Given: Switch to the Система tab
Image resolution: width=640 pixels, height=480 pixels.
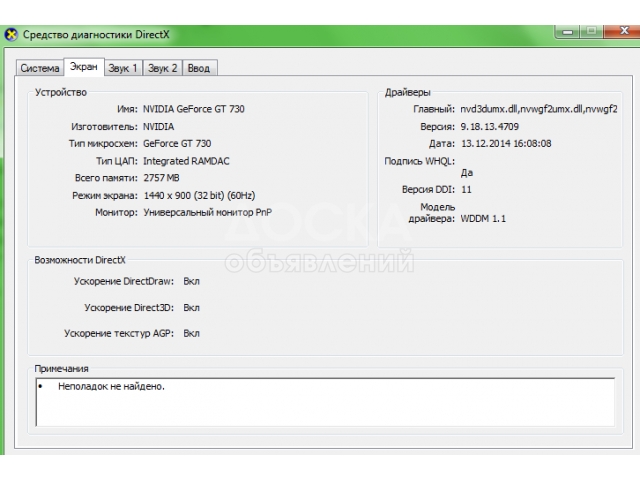Looking at the screenshot, I should pos(40,68).
